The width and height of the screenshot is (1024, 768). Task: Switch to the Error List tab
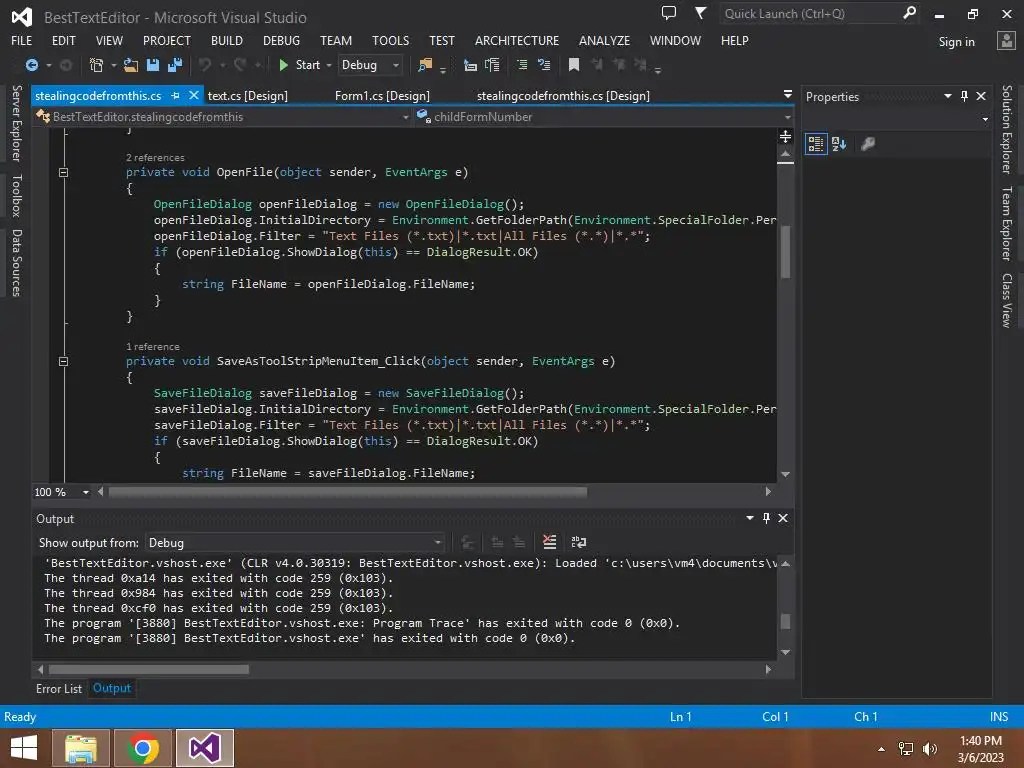[x=59, y=688]
